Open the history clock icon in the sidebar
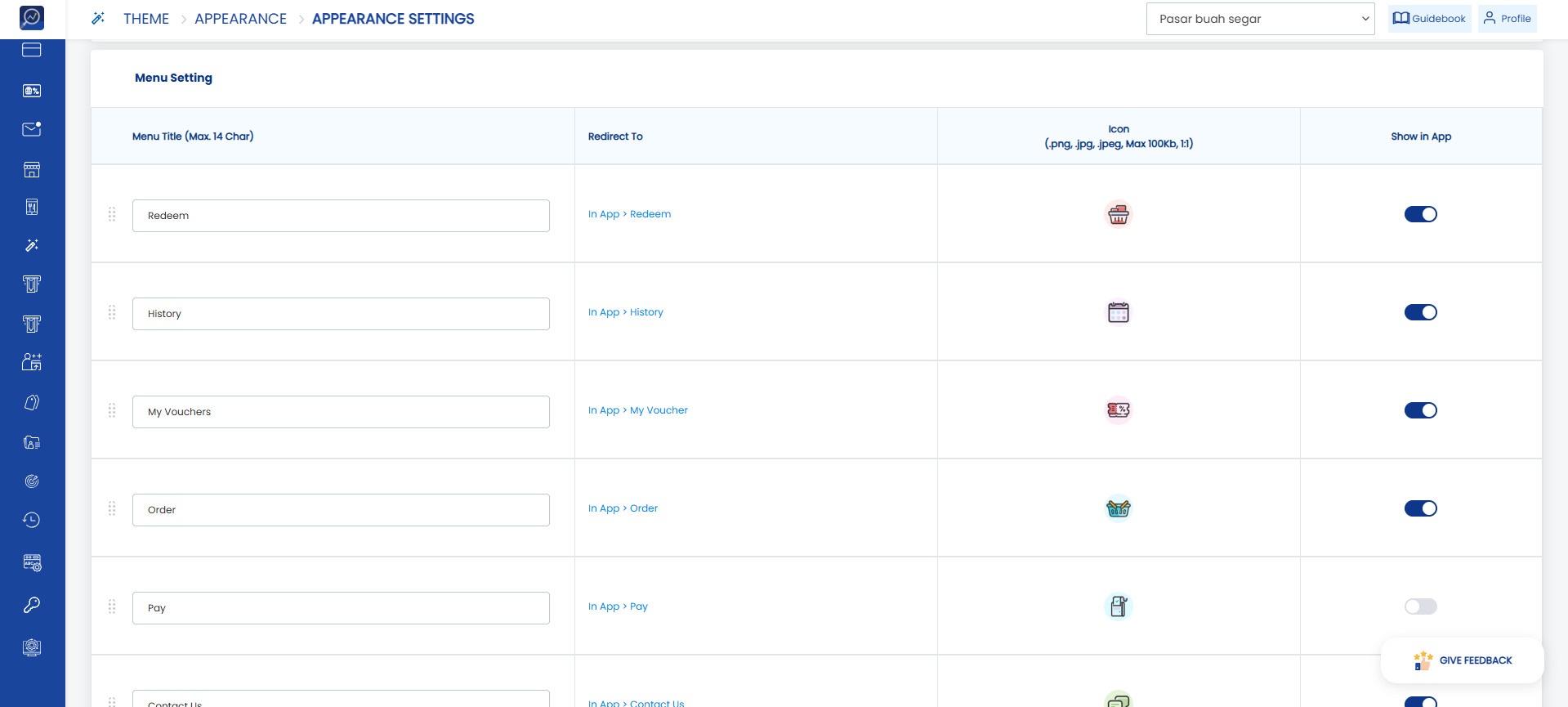This screenshot has width=1568, height=707. (32, 520)
